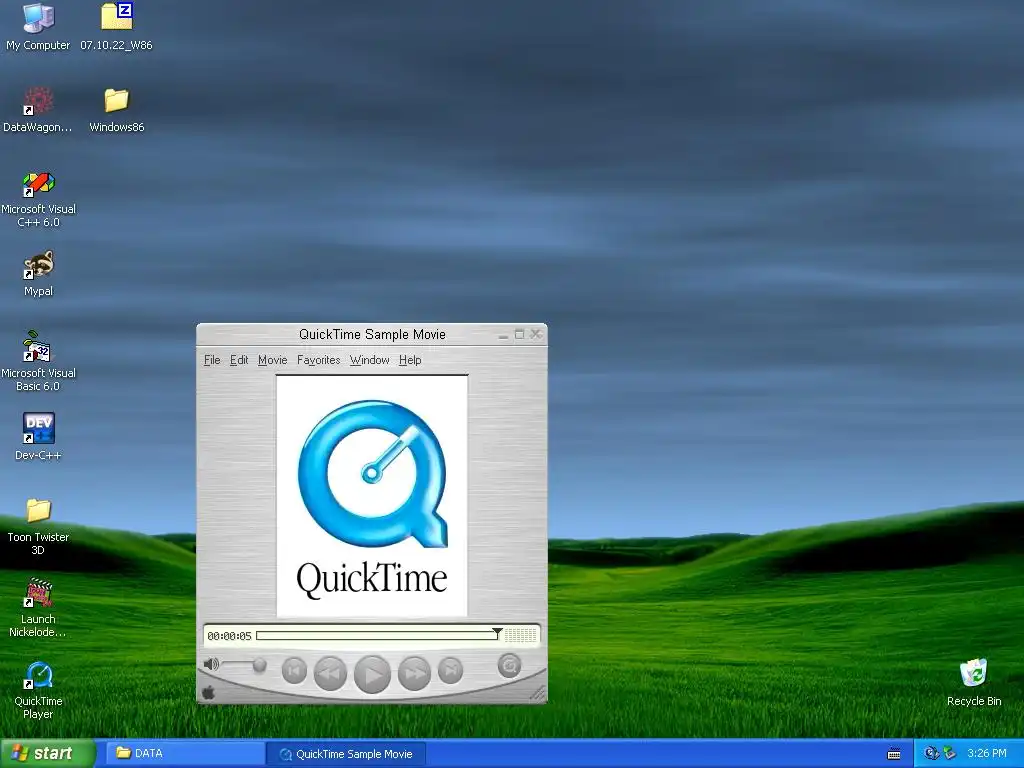Jump to movie start with skip-back button

coord(294,671)
